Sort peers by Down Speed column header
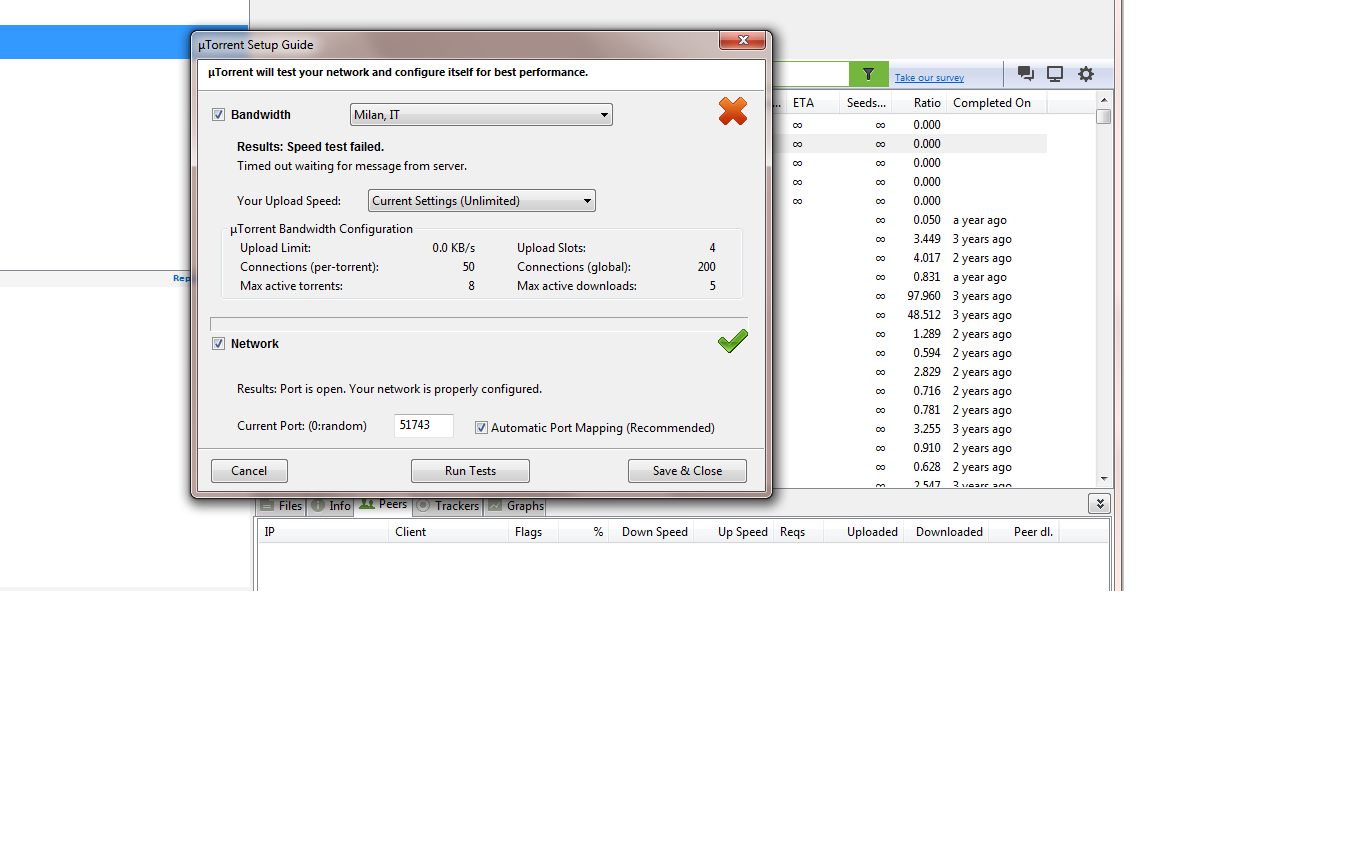 pyautogui.click(x=651, y=532)
